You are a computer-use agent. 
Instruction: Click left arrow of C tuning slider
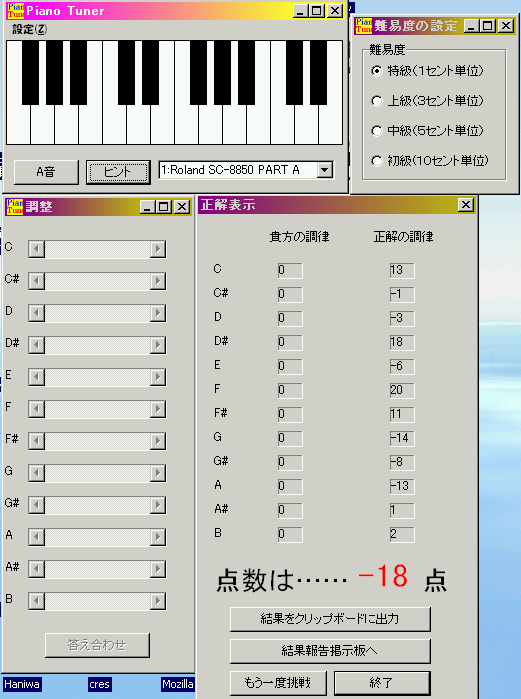point(37,249)
